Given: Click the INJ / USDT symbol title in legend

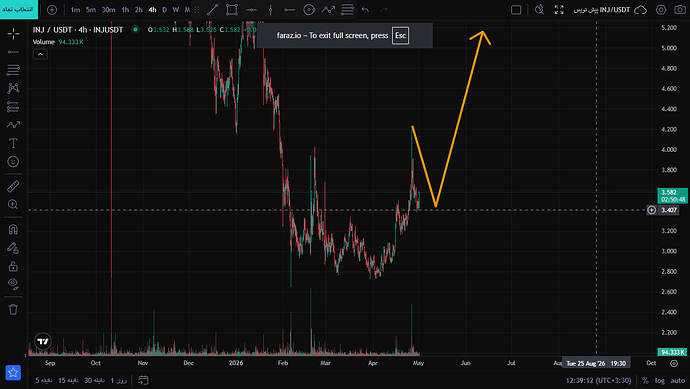Looking at the screenshot, I should [x=78, y=29].
